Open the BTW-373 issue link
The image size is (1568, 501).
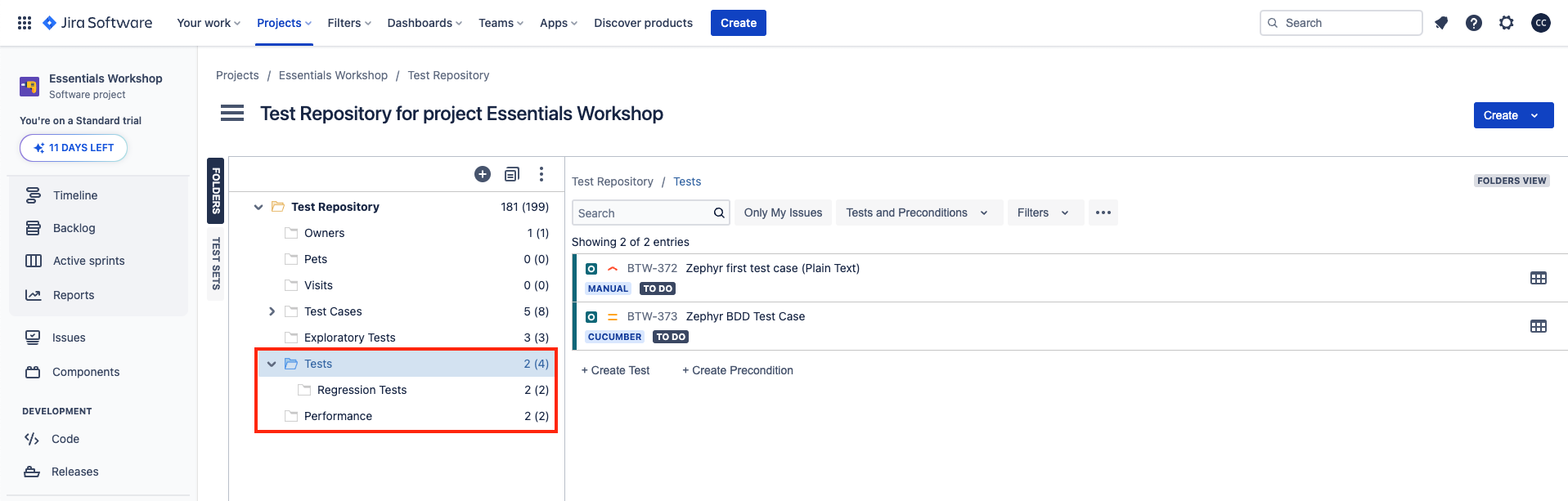coord(652,316)
